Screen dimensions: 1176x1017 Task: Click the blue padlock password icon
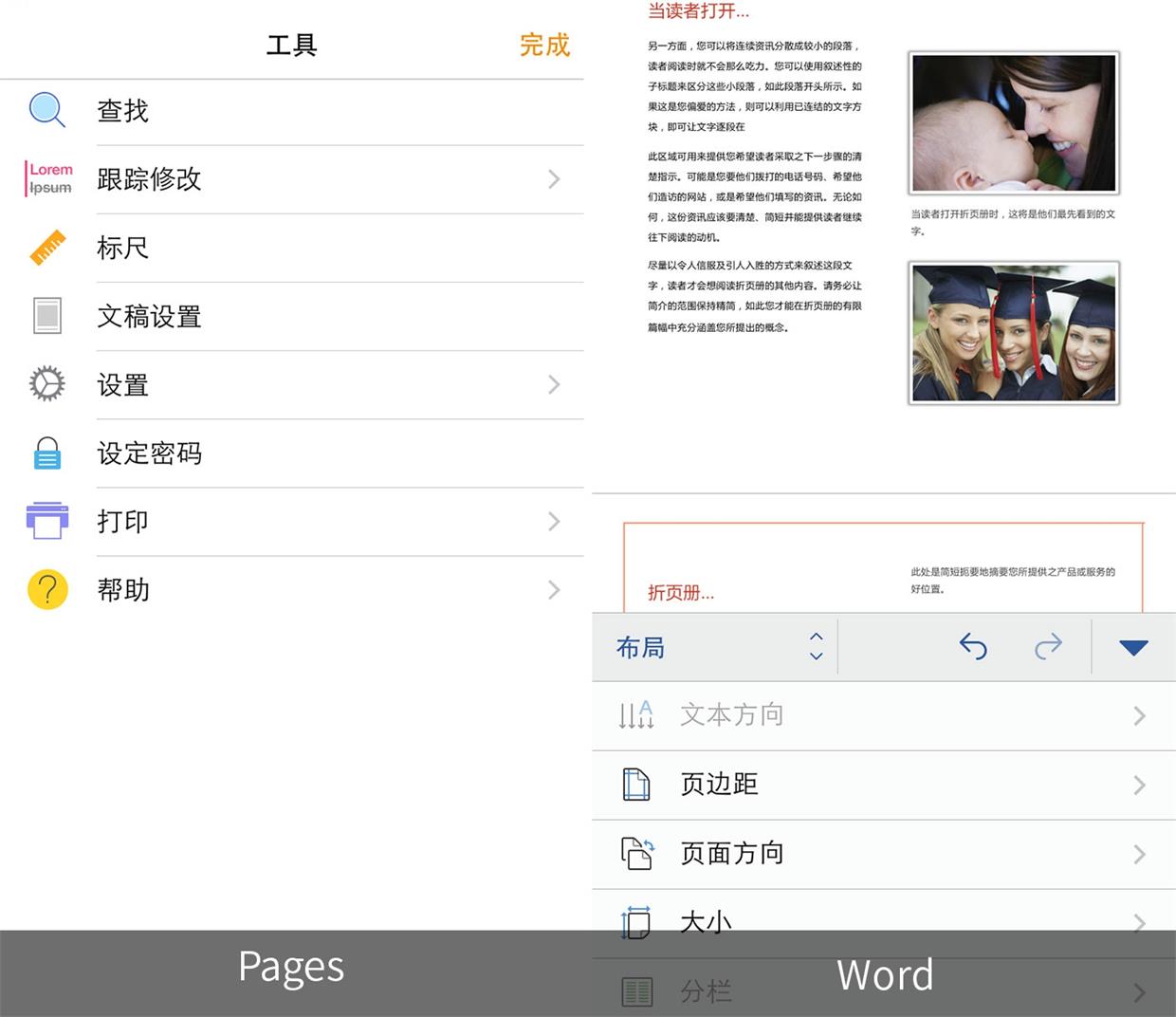(x=47, y=453)
